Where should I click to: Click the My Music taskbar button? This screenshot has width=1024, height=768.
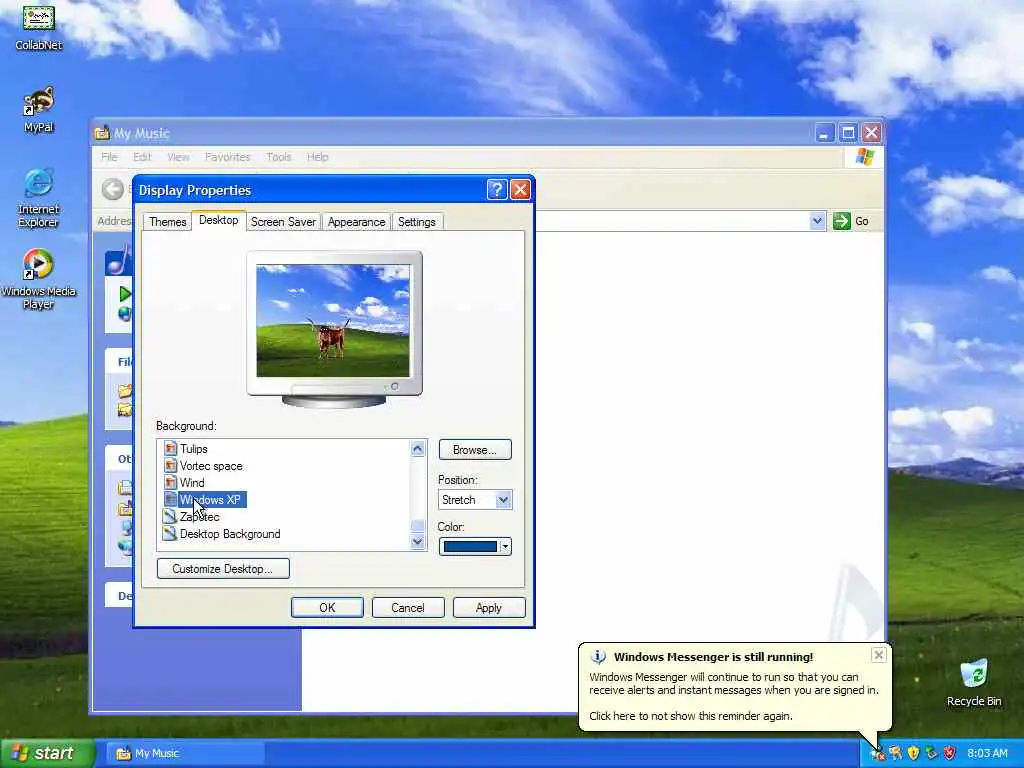coord(185,753)
